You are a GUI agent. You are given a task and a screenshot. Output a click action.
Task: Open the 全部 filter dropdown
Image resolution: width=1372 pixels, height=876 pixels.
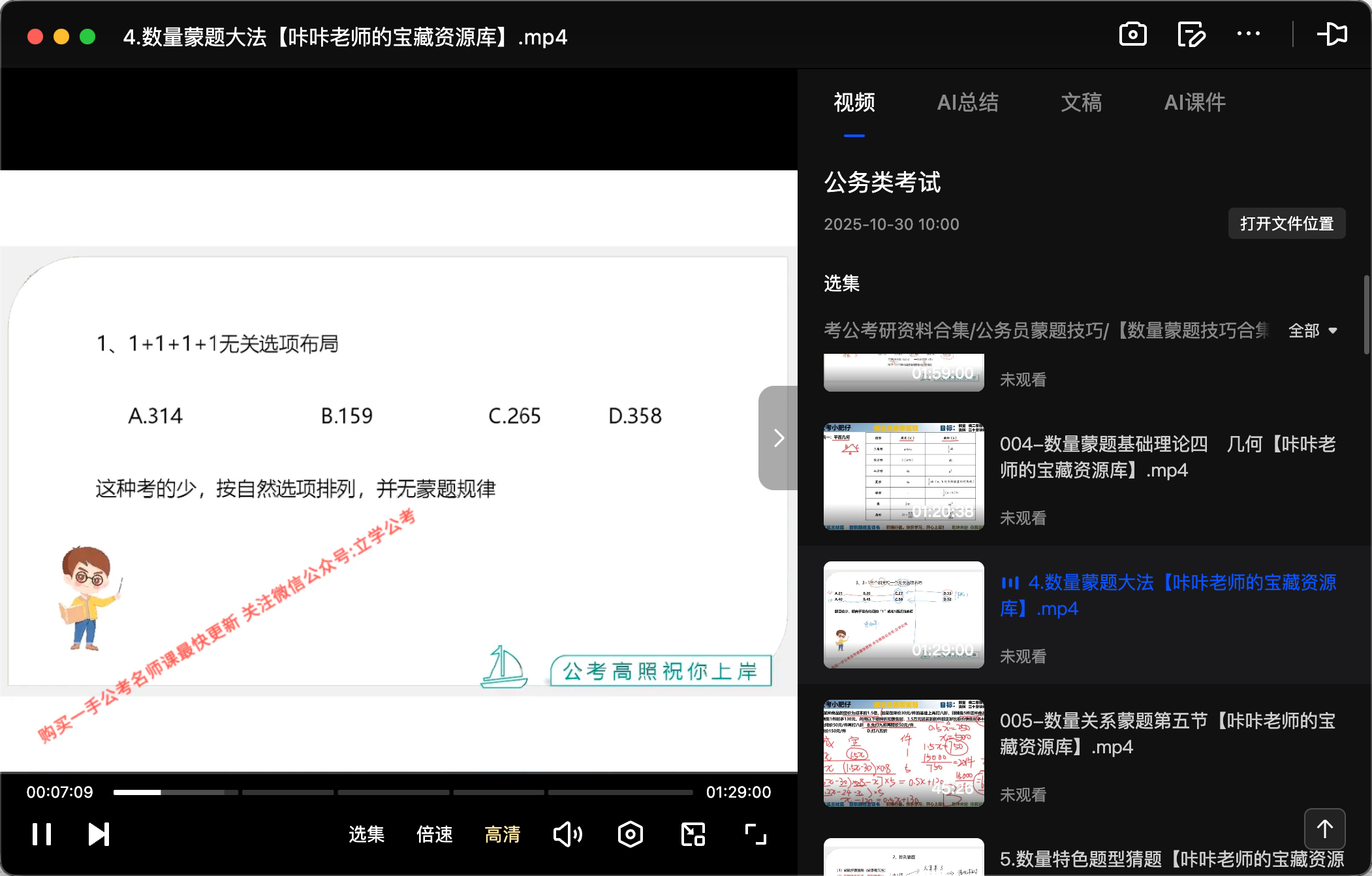[1313, 331]
